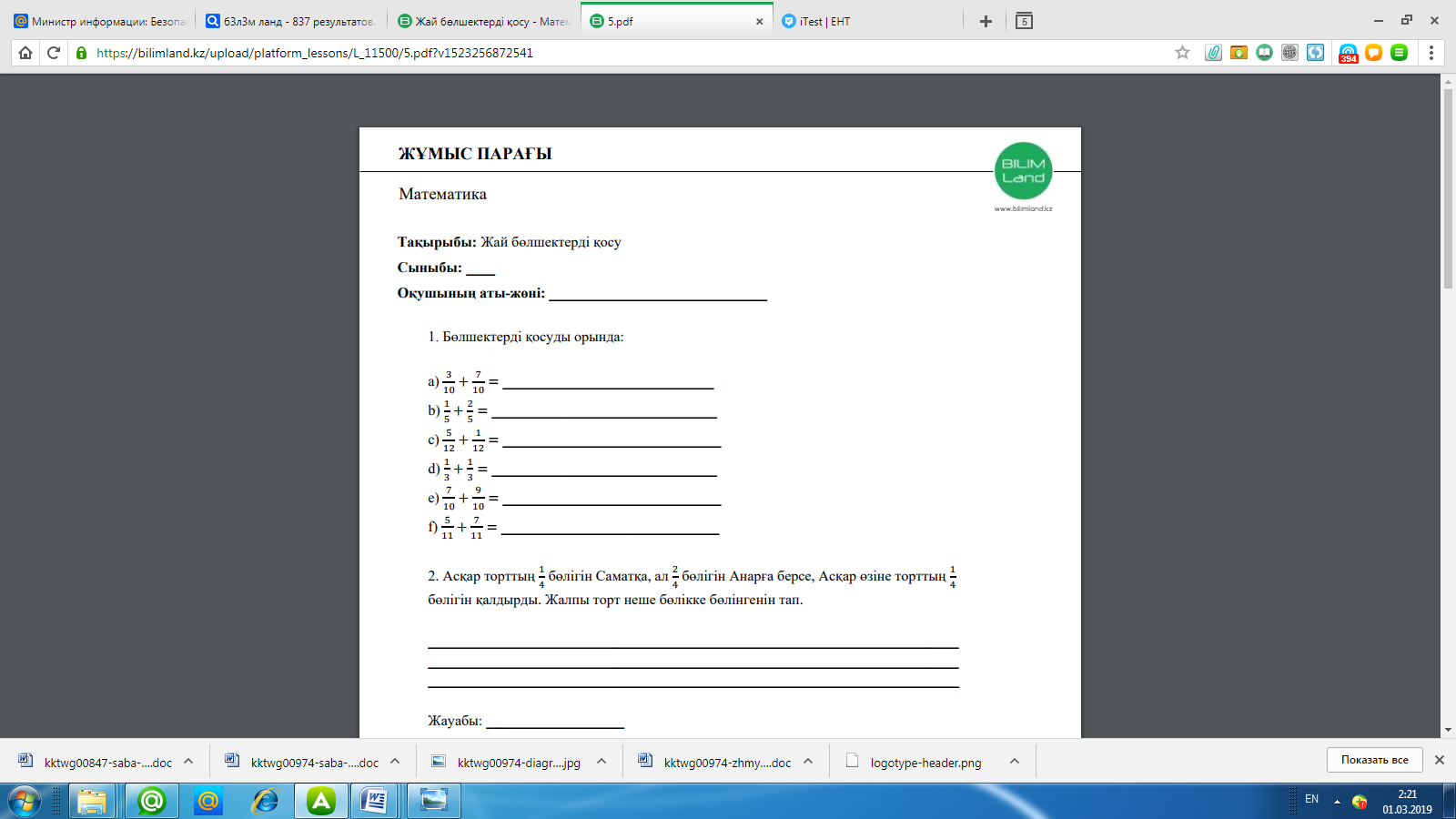Switch to Microsoft Word on taskbar
The image size is (1456, 819).
tap(375, 802)
